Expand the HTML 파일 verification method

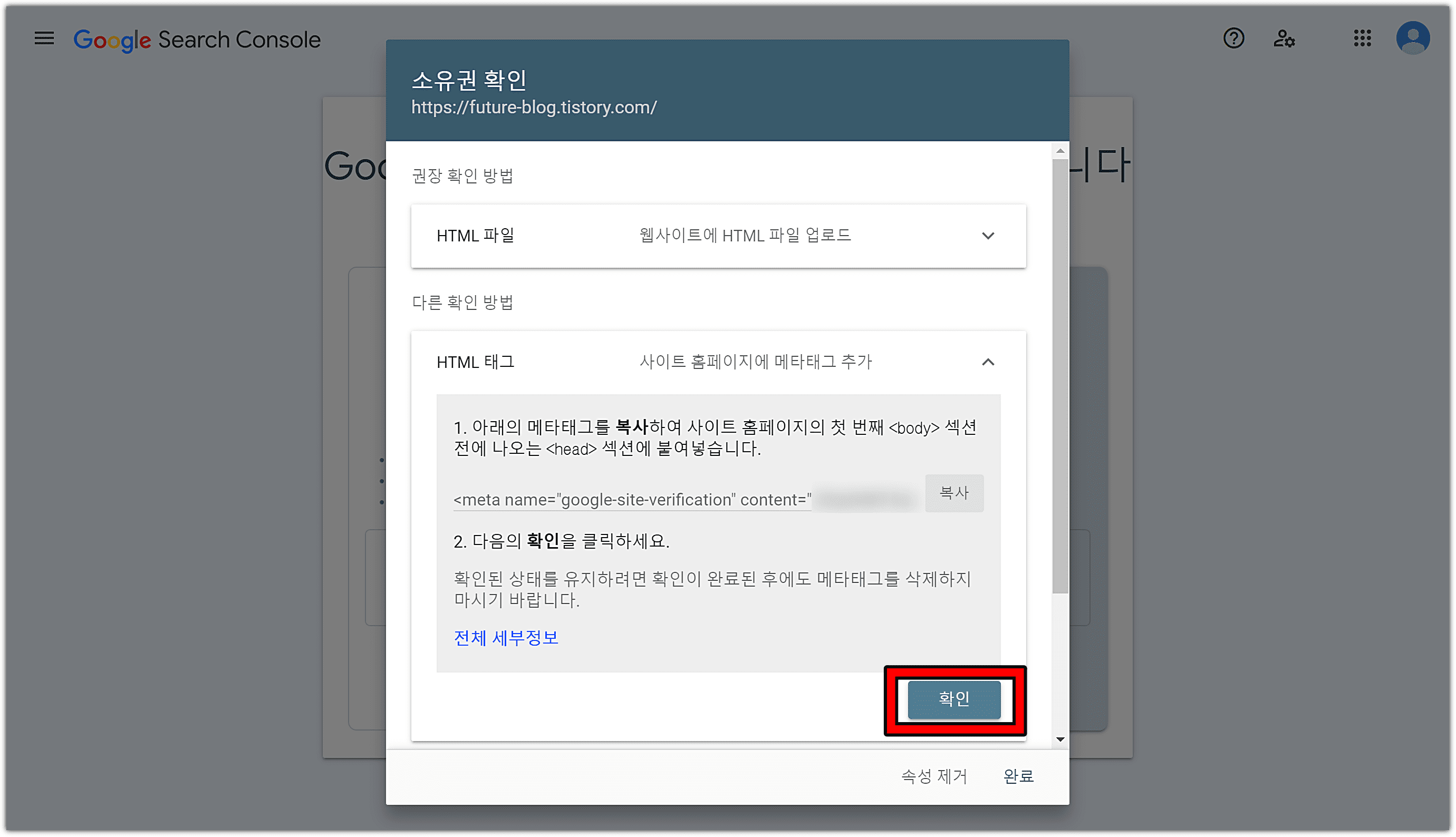coord(987,236)
